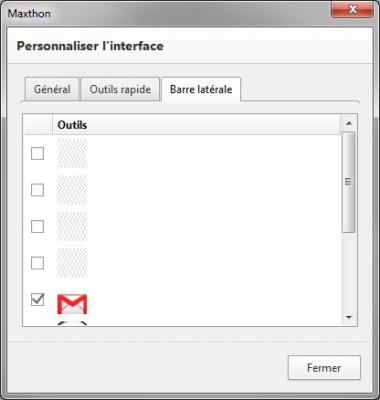Close the Maxthon dialog with red X
The width and height of the screenshot is (380, 400).
[352, 10]
